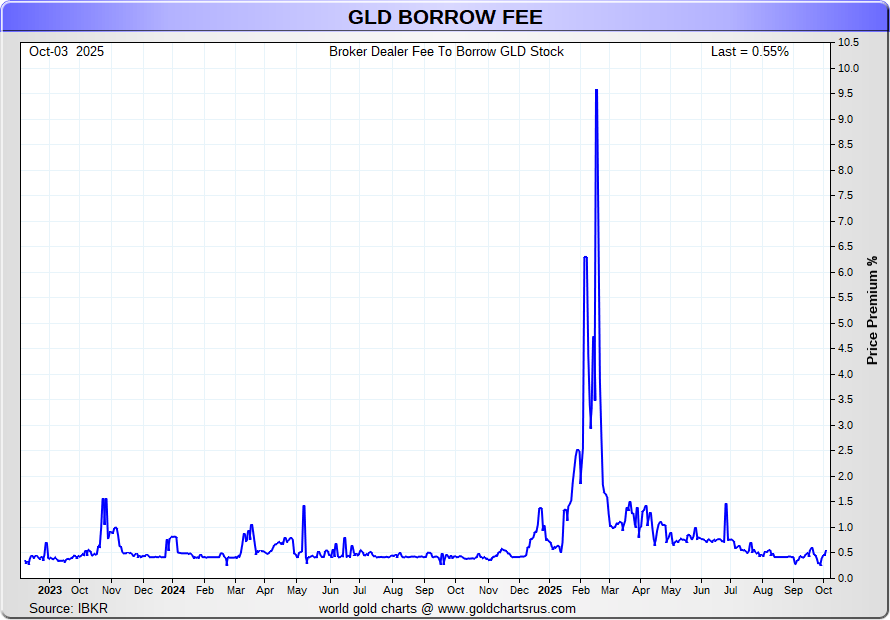
Task: Click the Oct label right after 2023
Action: click(79, 590)
